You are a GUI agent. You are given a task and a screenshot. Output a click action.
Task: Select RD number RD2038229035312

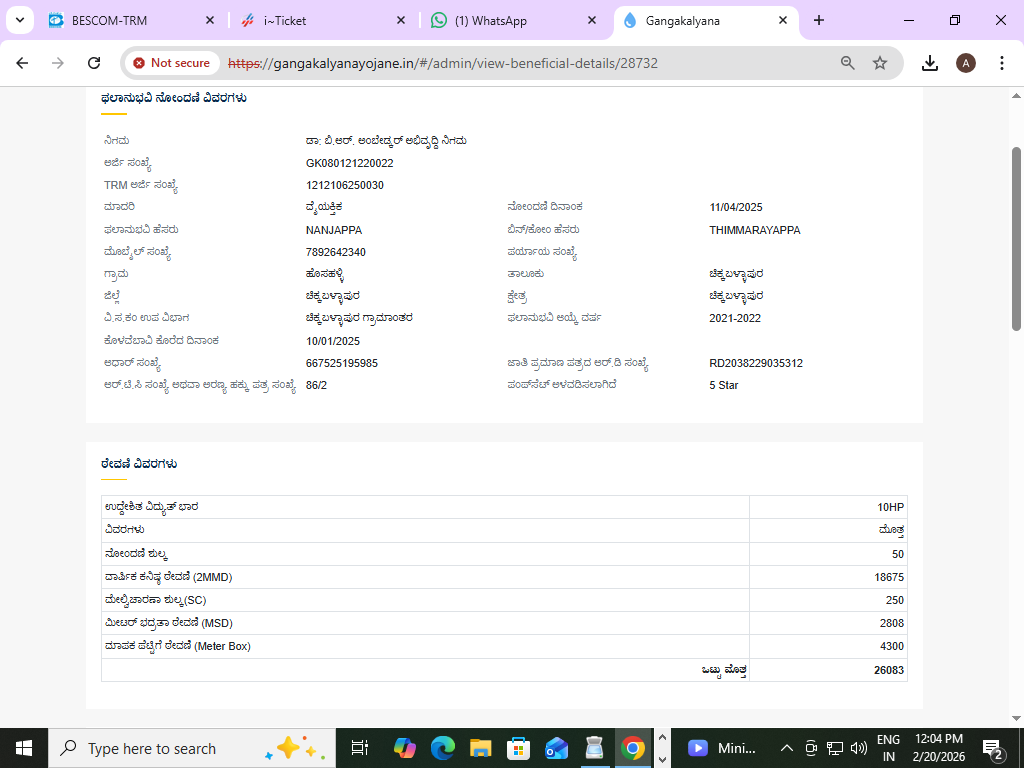click(756, 363)
